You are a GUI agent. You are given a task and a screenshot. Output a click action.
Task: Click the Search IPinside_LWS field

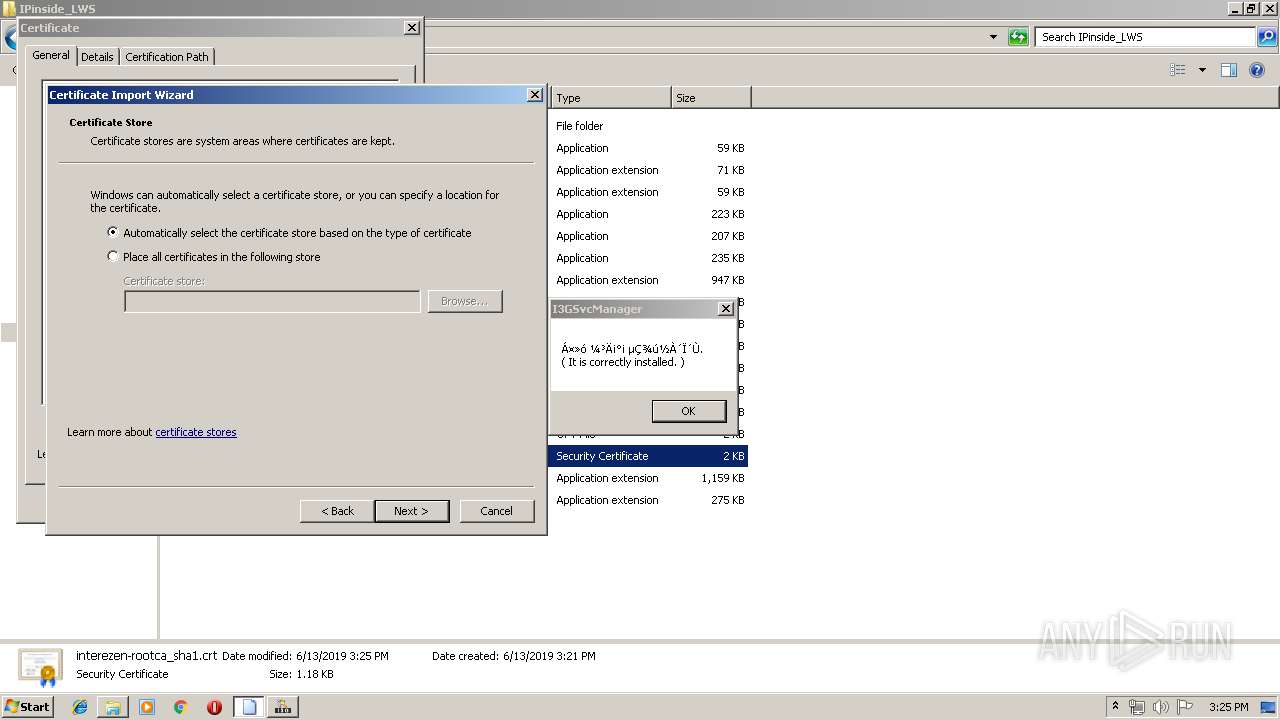(1146, 37)
